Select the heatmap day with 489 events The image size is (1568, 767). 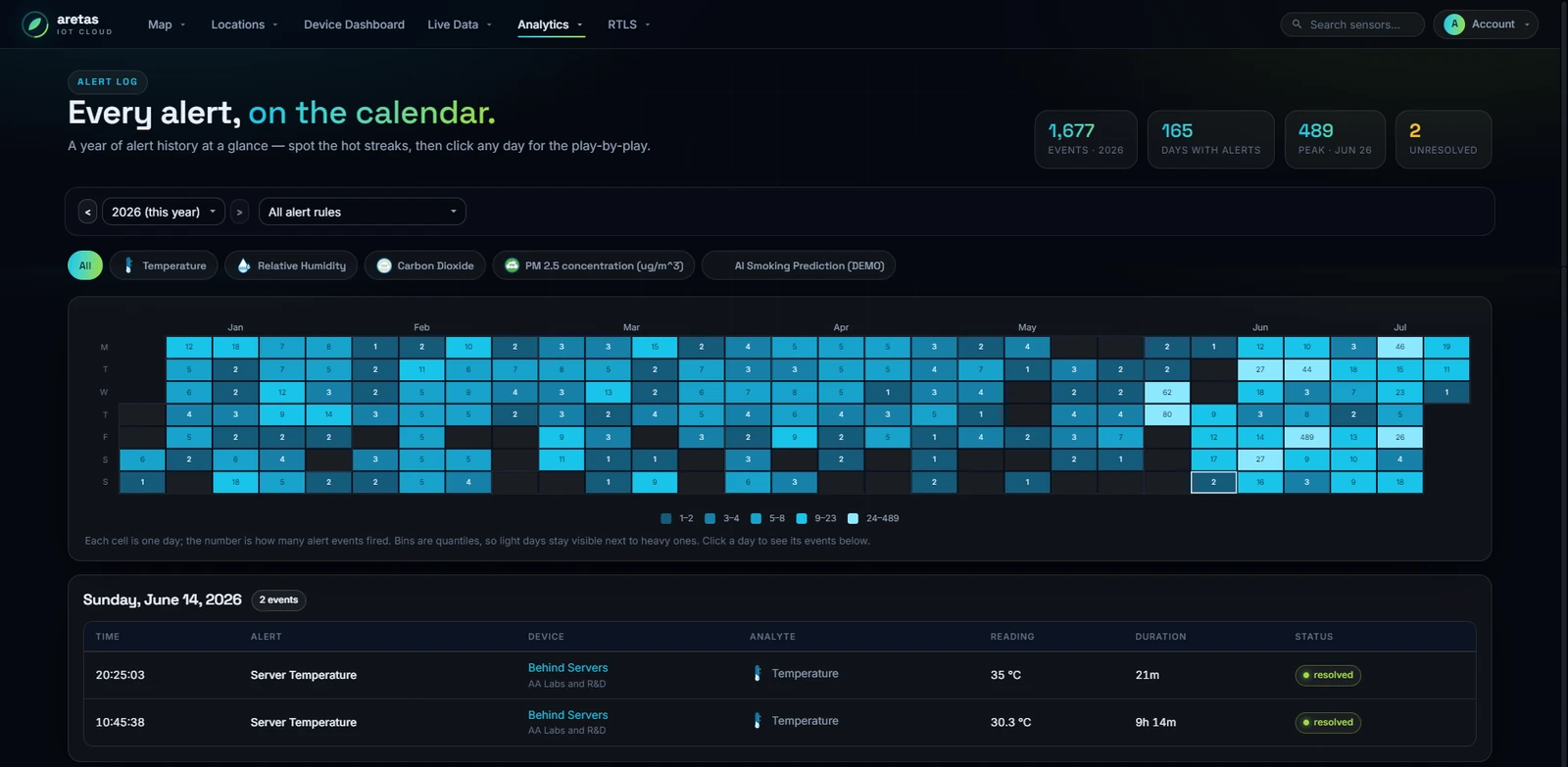[x=1306, y=437]
